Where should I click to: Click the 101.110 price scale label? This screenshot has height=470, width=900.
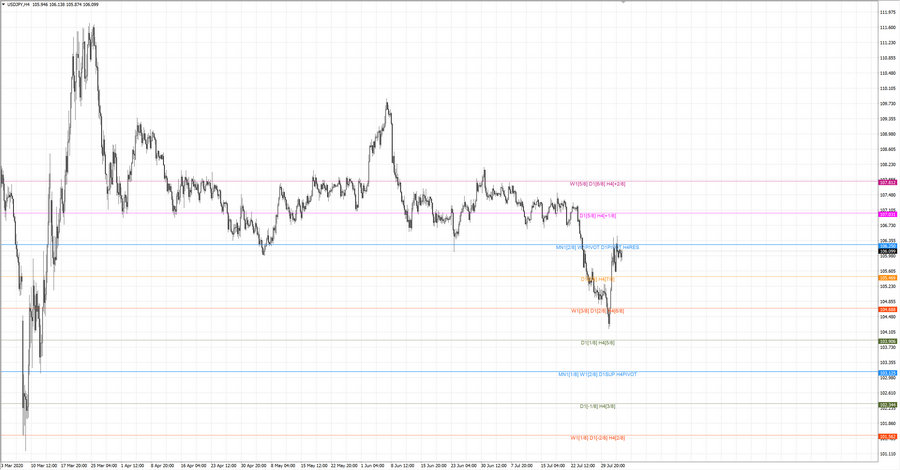[888, 454]
